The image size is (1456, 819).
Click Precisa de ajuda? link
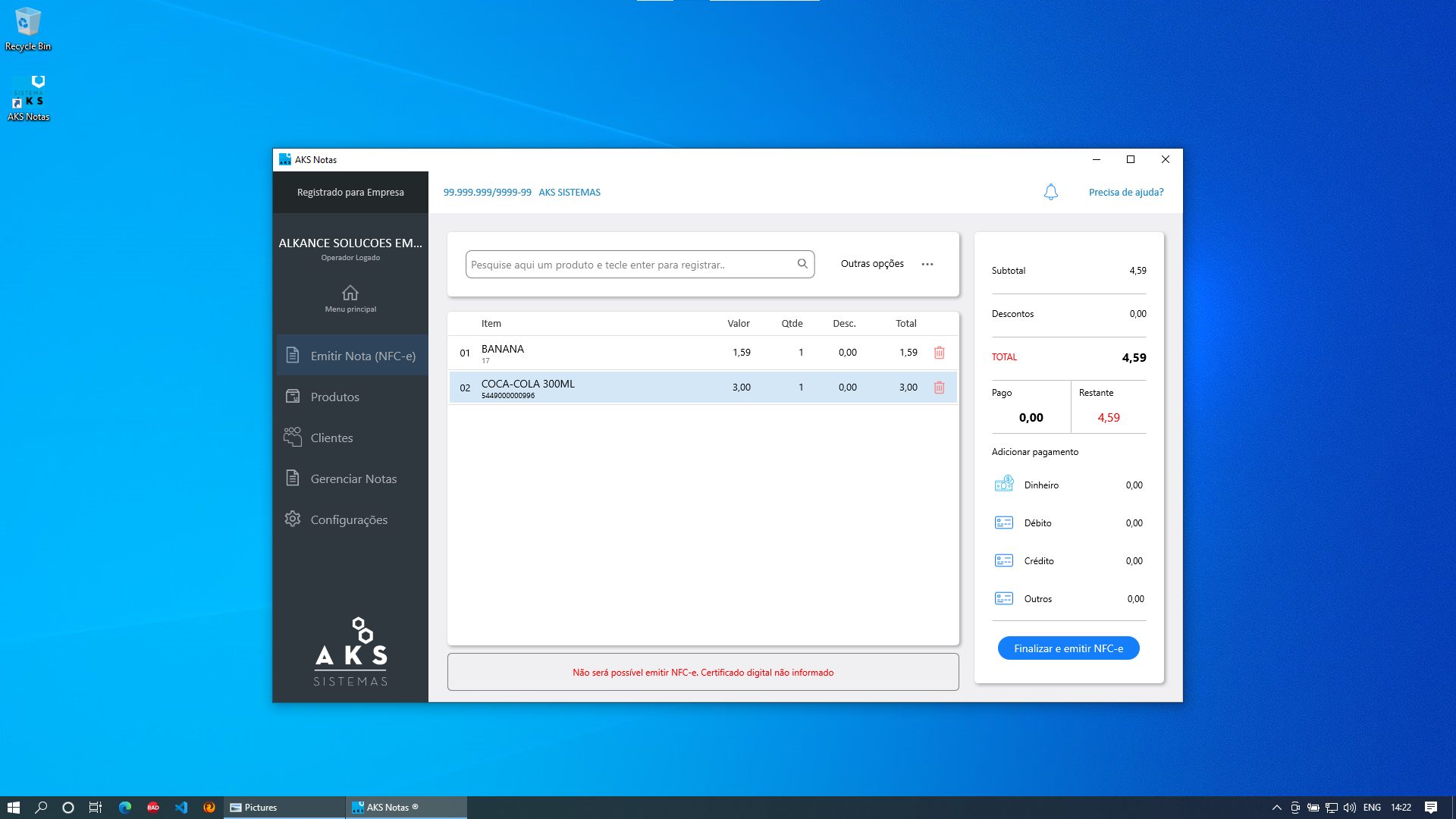pos(1126,193)
